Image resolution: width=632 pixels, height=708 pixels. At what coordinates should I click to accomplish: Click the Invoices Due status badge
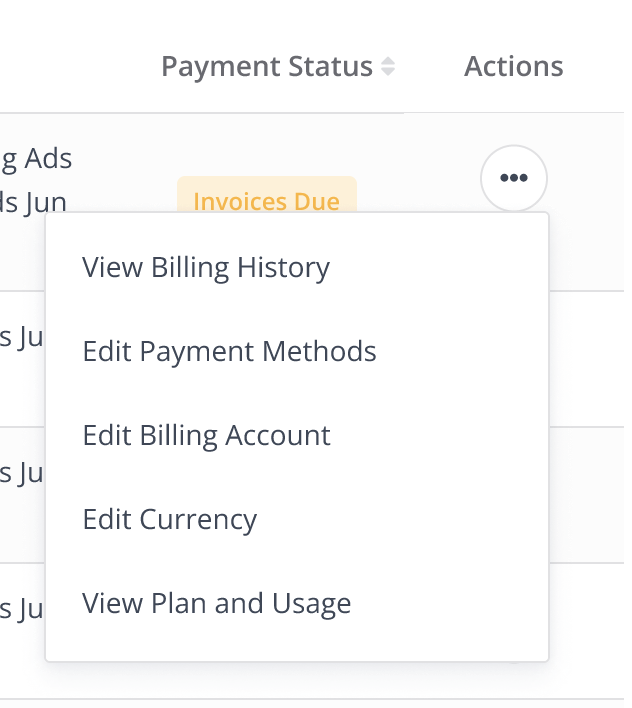point(267,194)
